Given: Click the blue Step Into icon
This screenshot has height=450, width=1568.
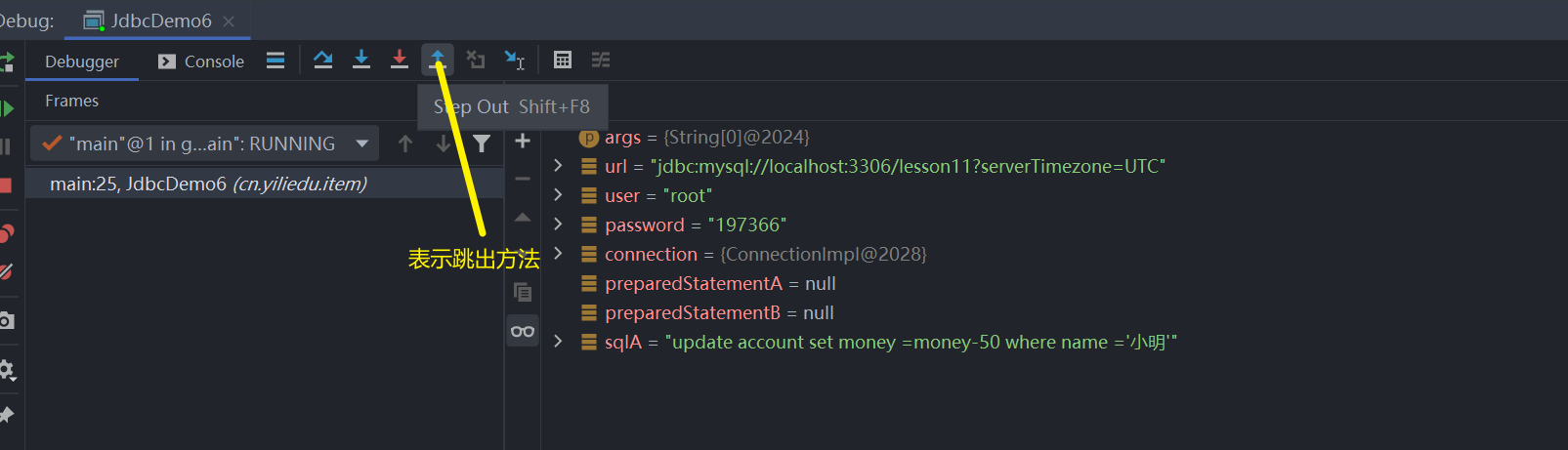Looking at the screenshot, I should pyautogui.click(x=361, y=61).
